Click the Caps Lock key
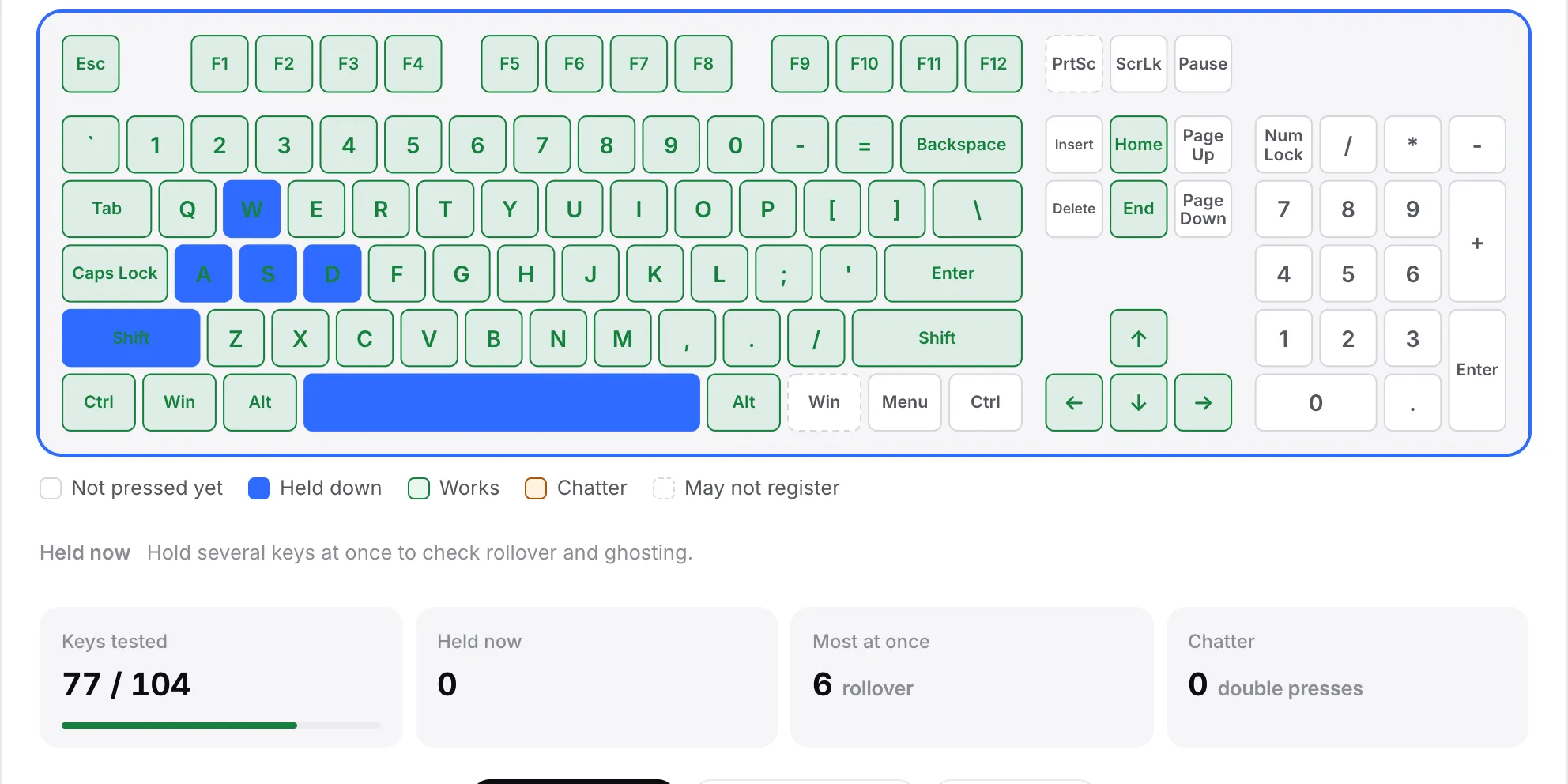Image resolution: width=1568 pixels, height=784 pixels. click(x=115, y=273)
